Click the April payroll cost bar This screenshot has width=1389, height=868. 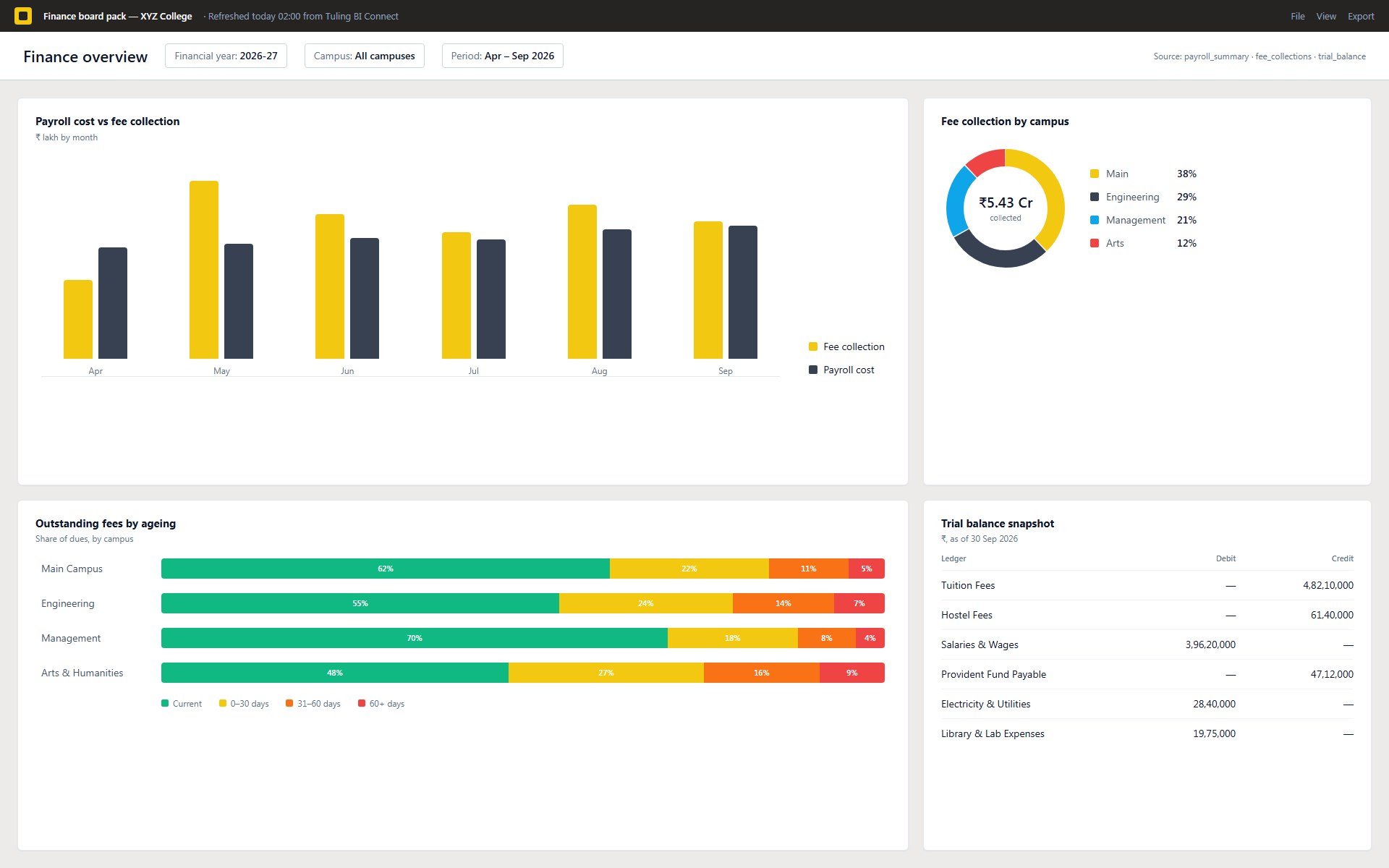pyautogui.click(x=113, y=303)
